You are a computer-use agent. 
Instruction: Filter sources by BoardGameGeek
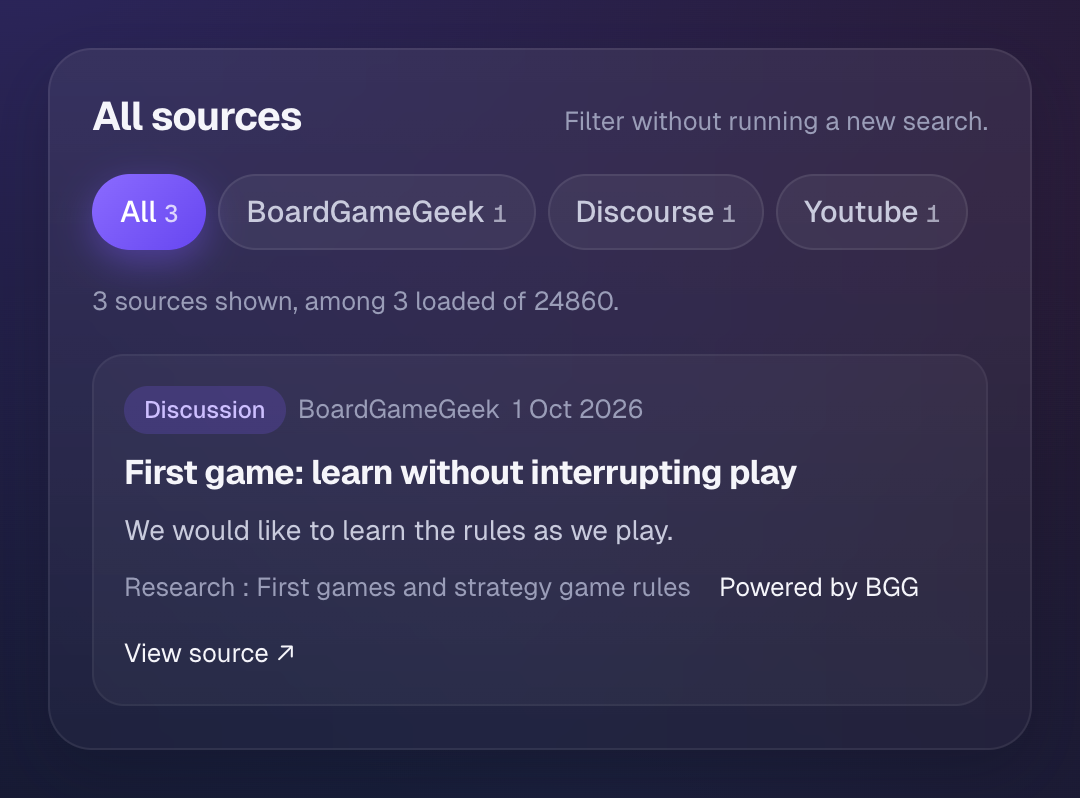[x=377, y=212]
